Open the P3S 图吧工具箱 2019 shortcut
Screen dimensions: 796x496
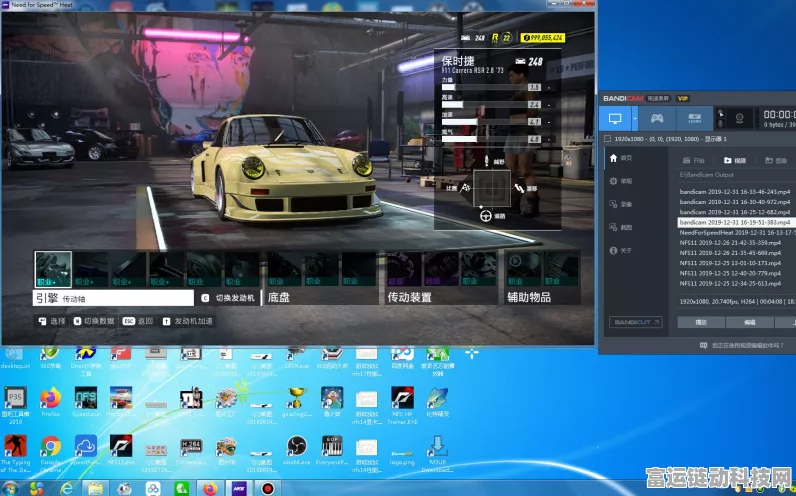(15, 405)
